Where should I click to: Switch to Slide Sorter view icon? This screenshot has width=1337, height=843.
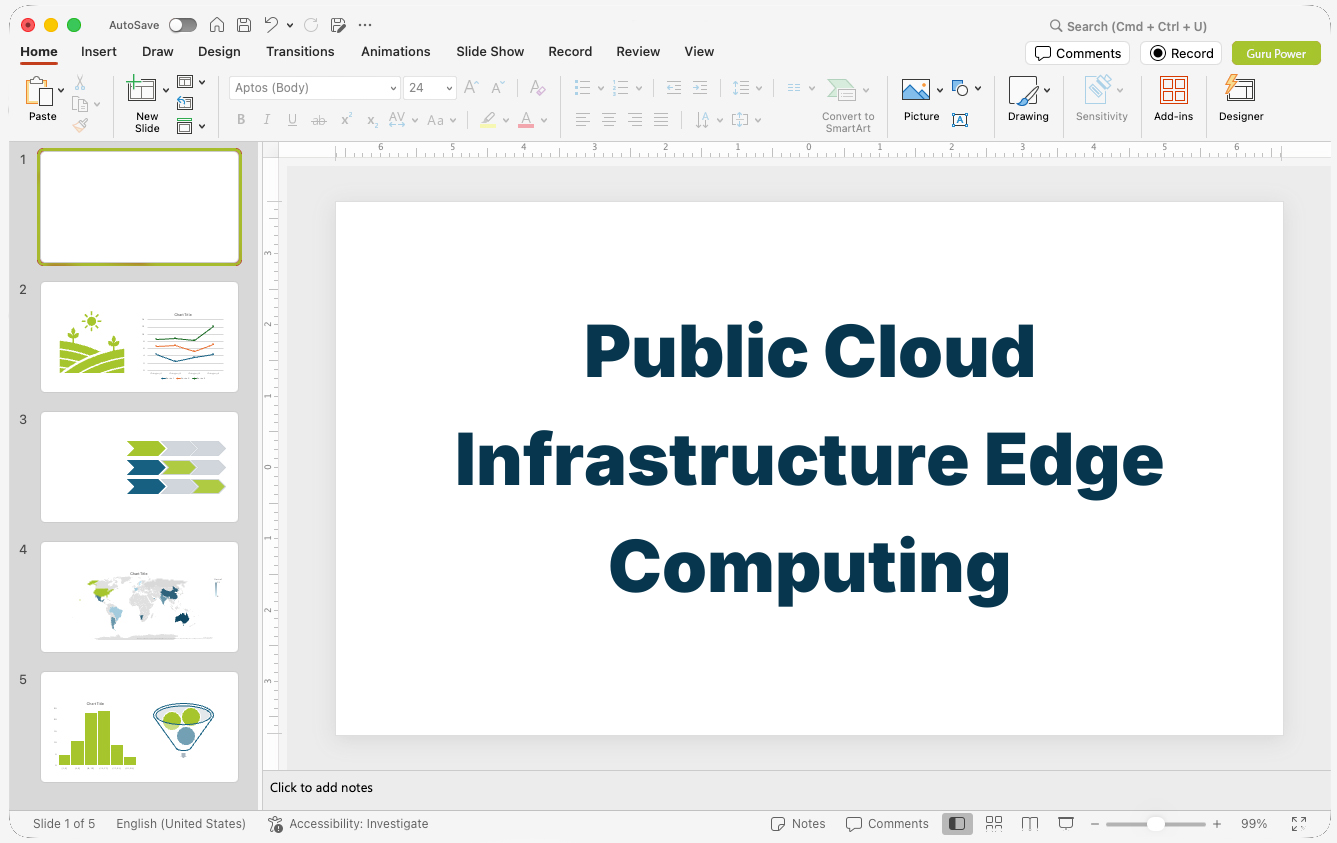994,824
